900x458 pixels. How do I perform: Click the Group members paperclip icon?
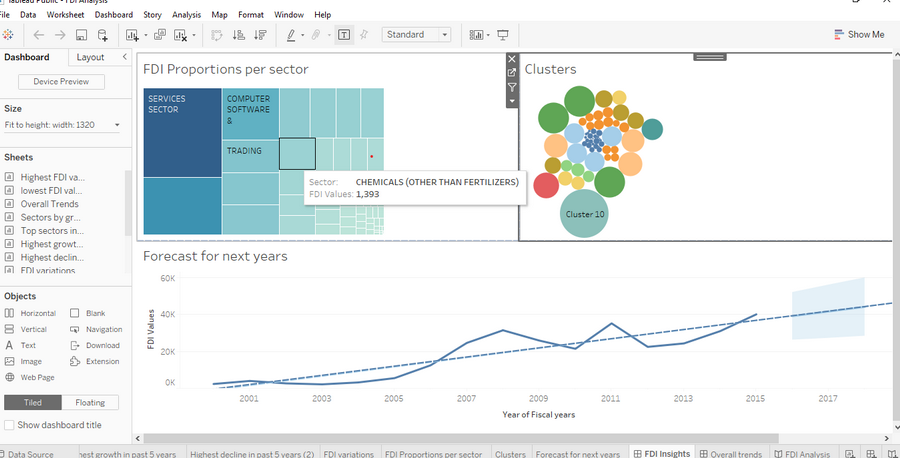point(316,35)
